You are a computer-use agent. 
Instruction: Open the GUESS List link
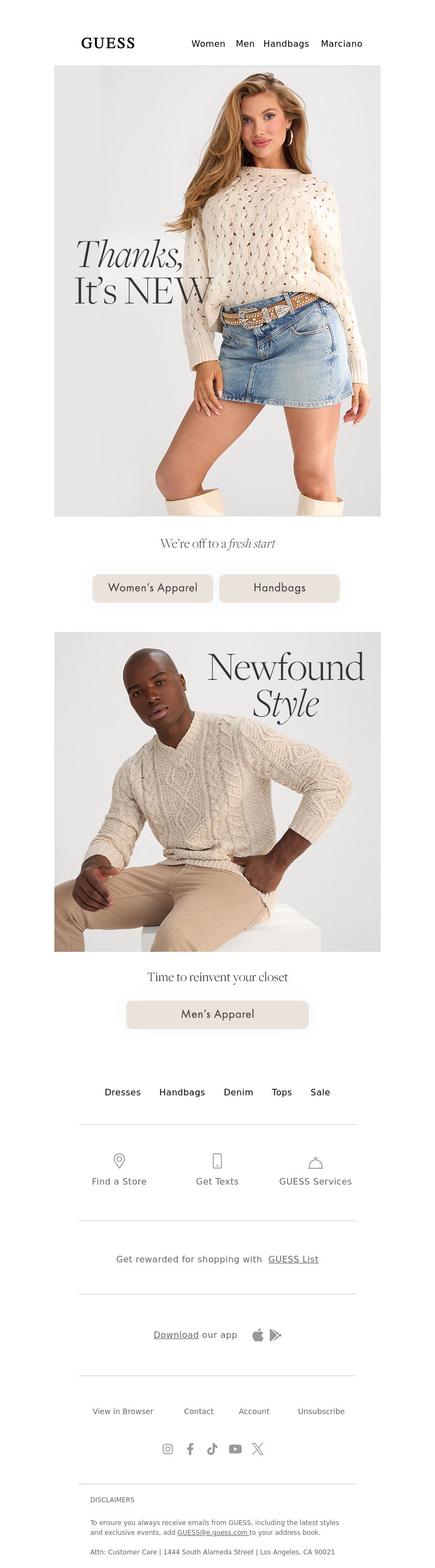pyautogui.click(x=293, y=1259)
